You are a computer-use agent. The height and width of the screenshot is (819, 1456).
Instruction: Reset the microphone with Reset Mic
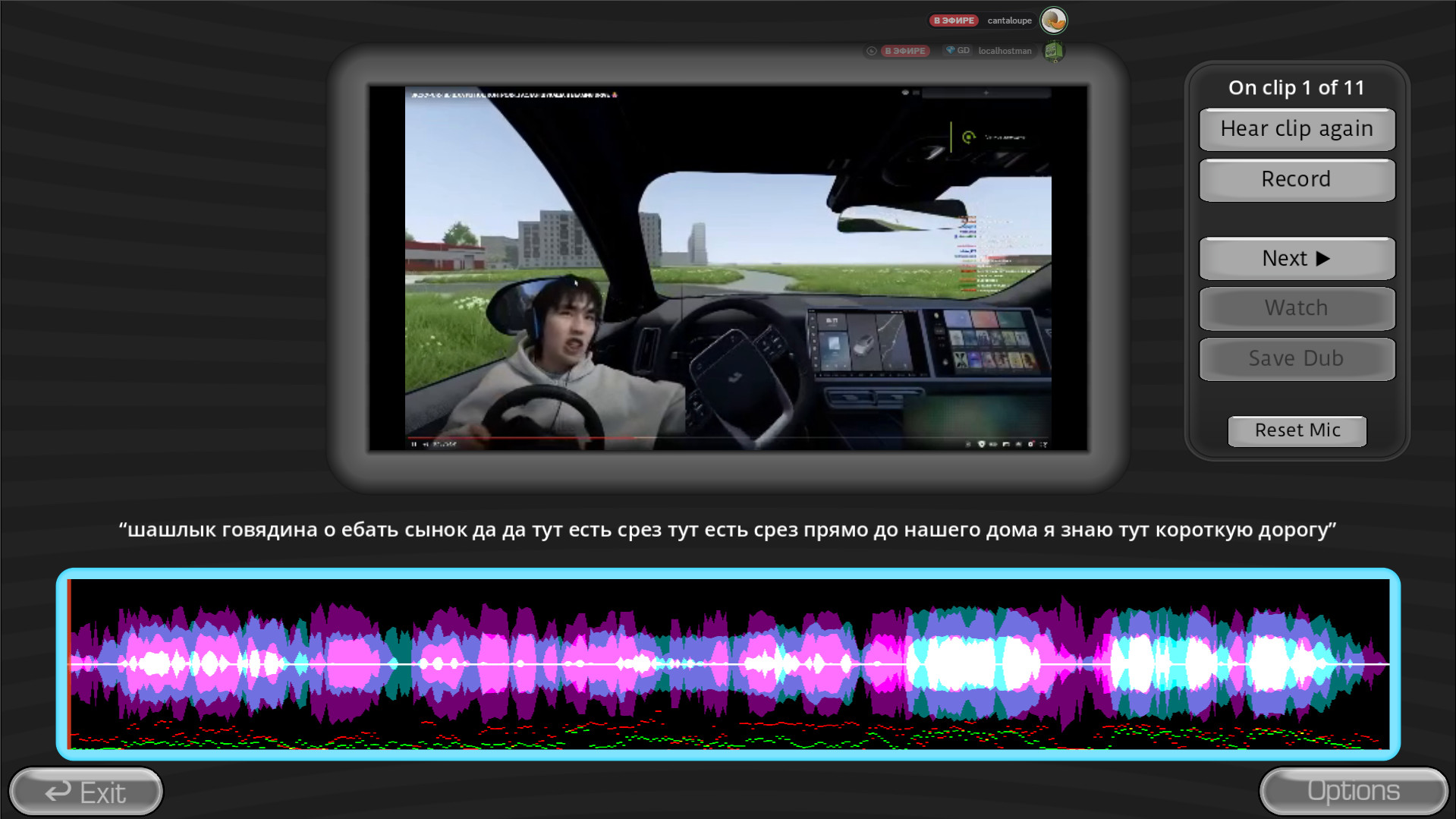(1297, 430)
